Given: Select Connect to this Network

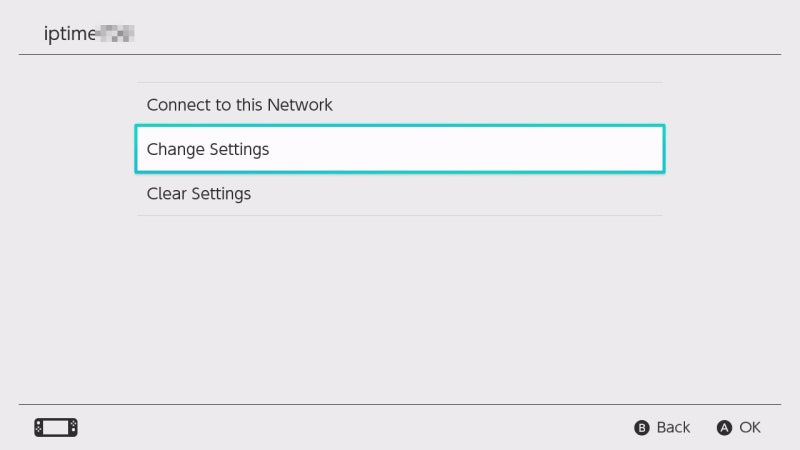Looking at the screenshot, I should coord(399,105).
